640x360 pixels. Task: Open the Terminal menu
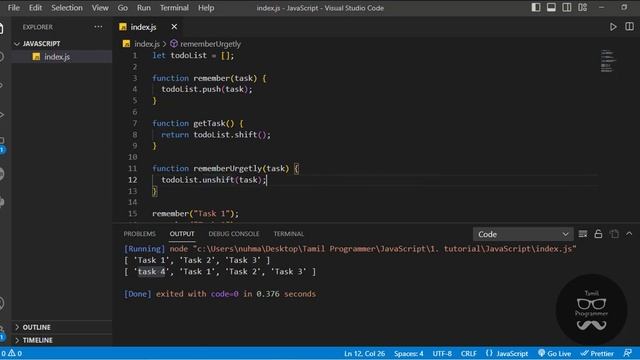tap(174, 8)
